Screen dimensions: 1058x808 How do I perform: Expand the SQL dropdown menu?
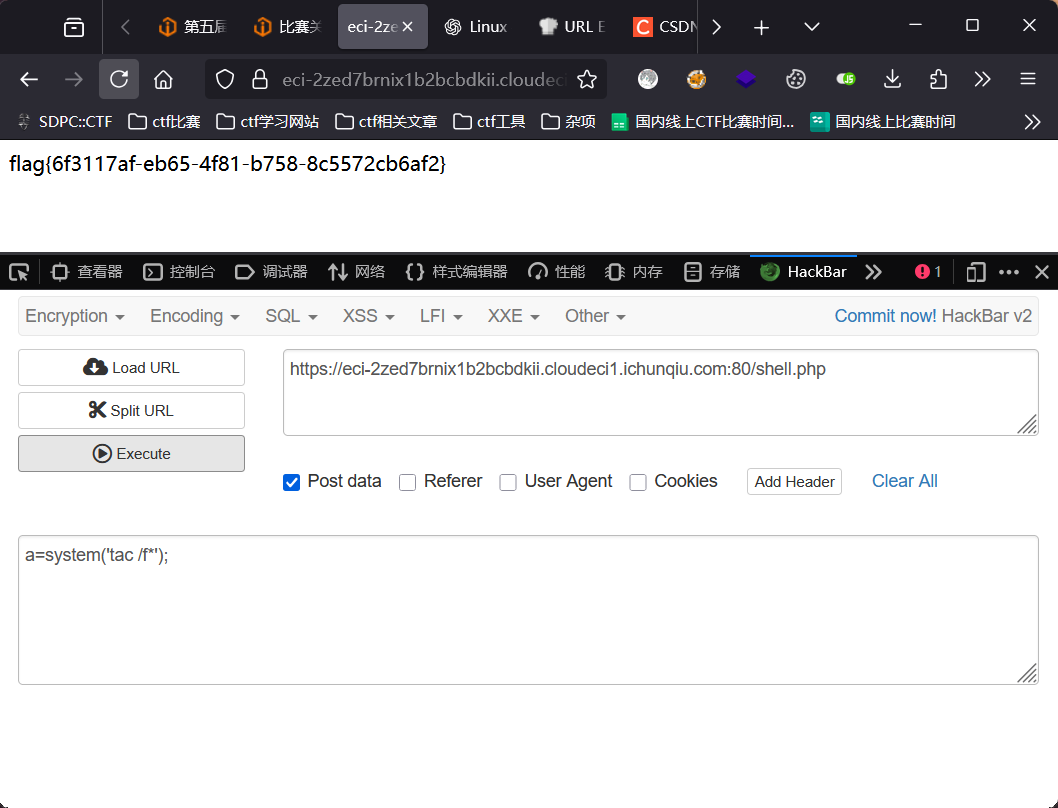pos(291,316)
